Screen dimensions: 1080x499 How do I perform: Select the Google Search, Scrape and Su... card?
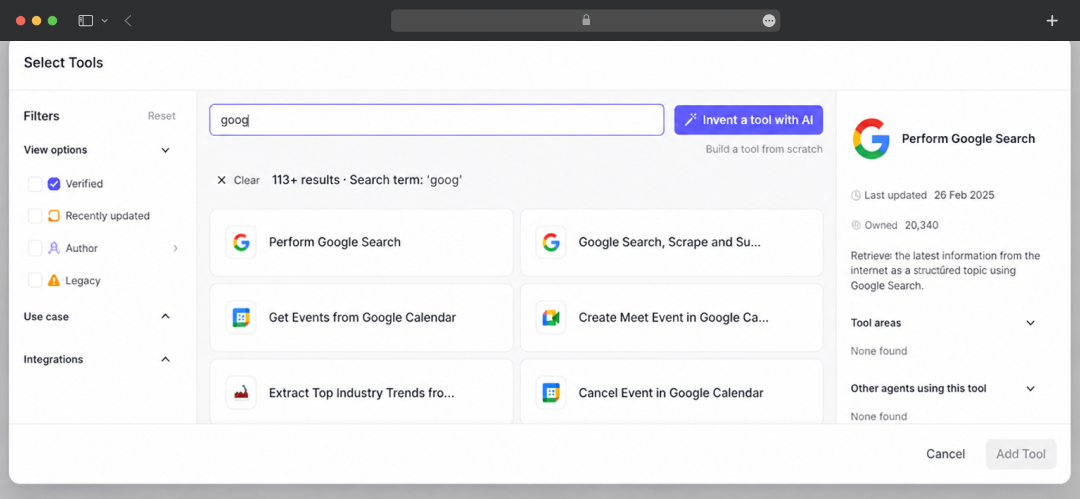(672, 243)
